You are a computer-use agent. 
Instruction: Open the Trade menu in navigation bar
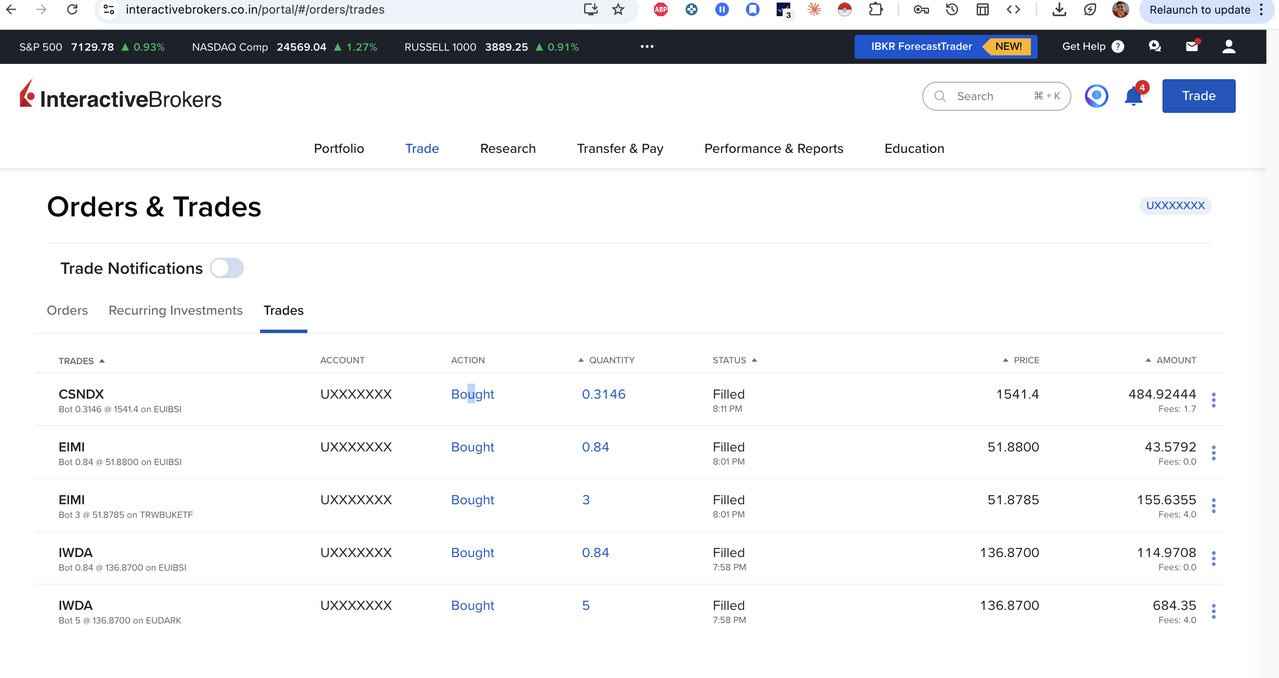point(422,148)
